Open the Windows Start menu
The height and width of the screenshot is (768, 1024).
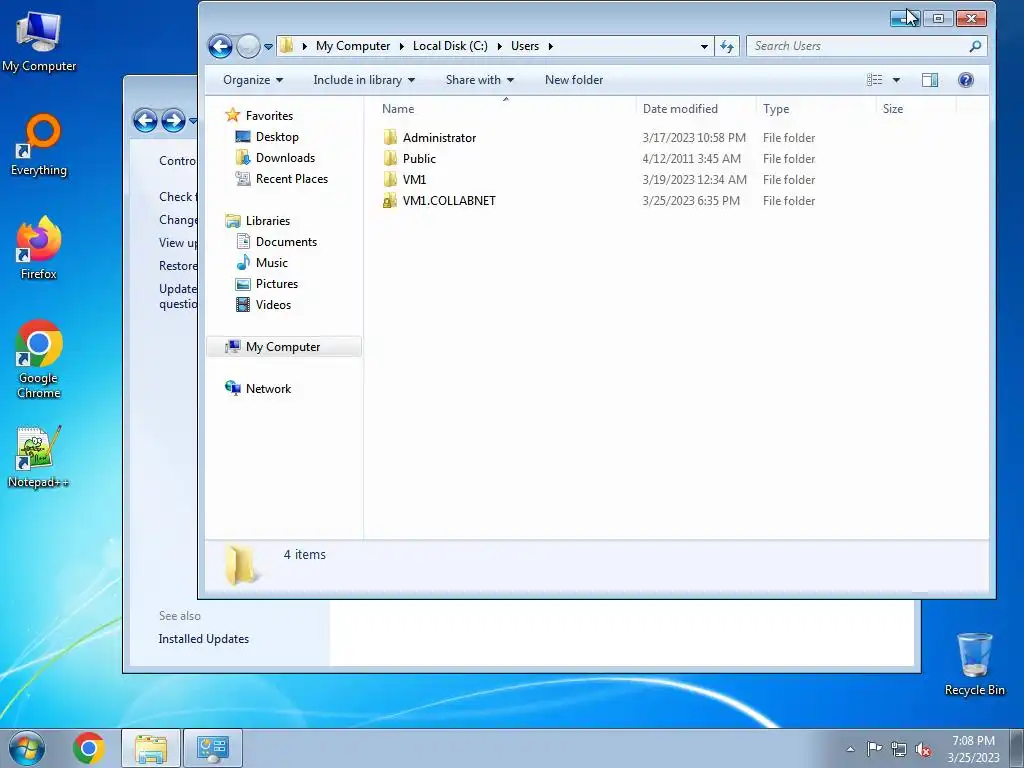pos(27,748)
